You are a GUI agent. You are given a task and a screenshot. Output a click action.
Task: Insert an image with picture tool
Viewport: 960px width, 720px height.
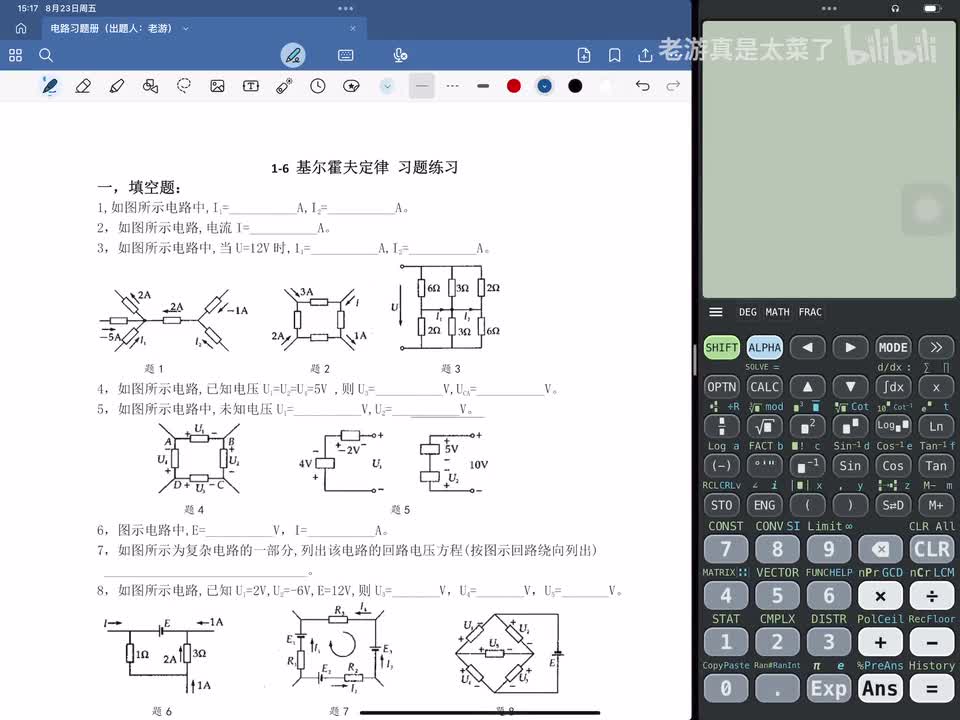tap(217, 86)
